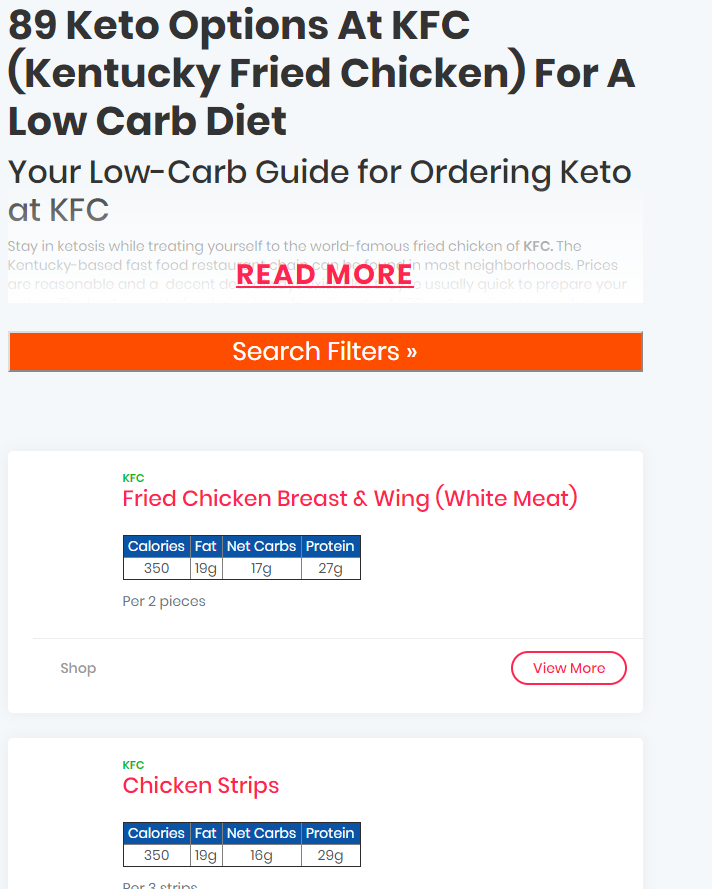Click the Low-Carb Guide subtitle text
The width and height of the screenshot is (712, 889).
(x=318, y=190)
